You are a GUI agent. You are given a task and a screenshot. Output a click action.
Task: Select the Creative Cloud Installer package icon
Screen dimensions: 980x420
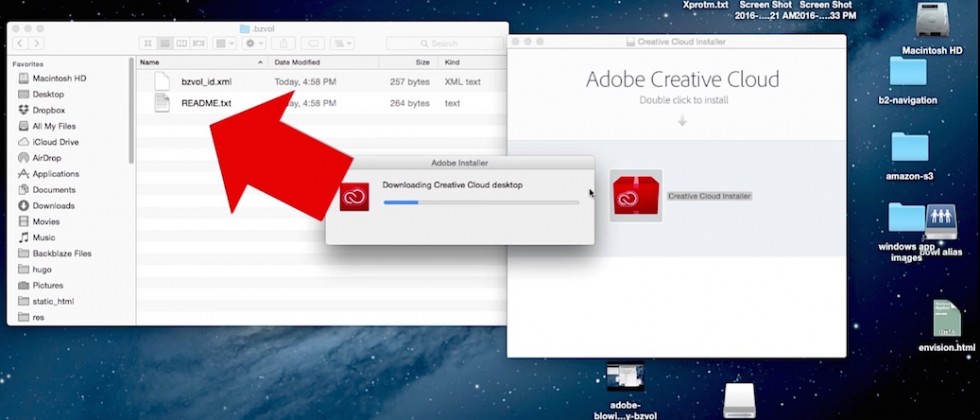pyautogui.click(x=636, y=196)
